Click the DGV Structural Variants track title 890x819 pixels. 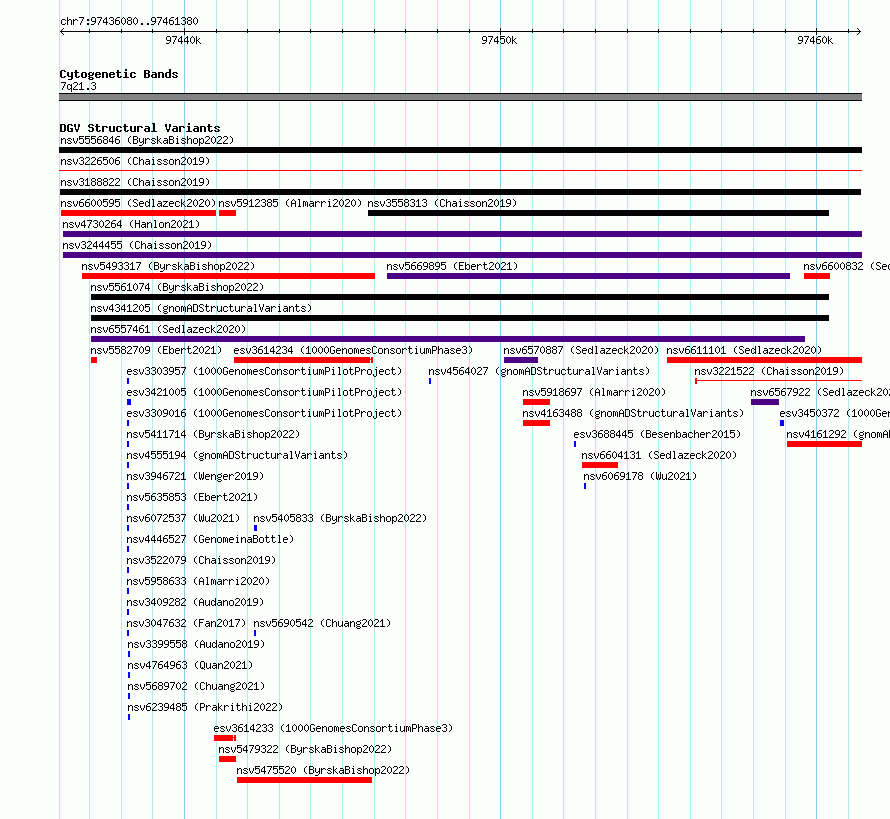pyautogui.click(x=140, y=128)
